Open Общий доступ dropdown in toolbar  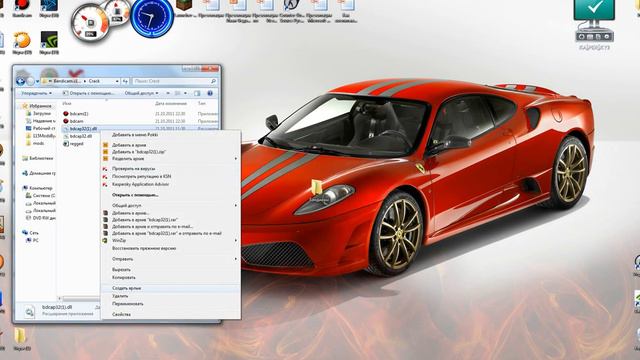point(141,93)
